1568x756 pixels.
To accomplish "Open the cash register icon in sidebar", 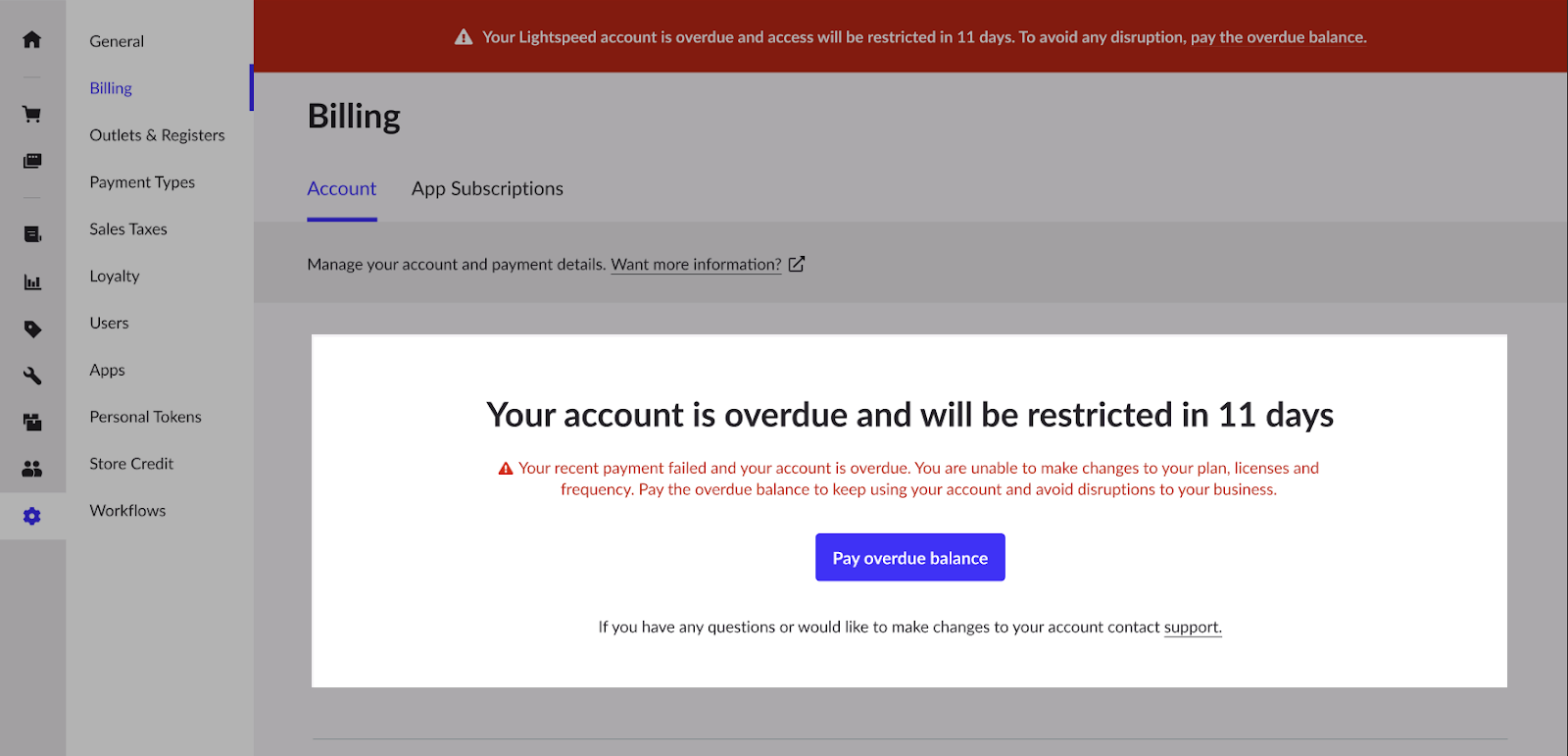I will [32, 161].
